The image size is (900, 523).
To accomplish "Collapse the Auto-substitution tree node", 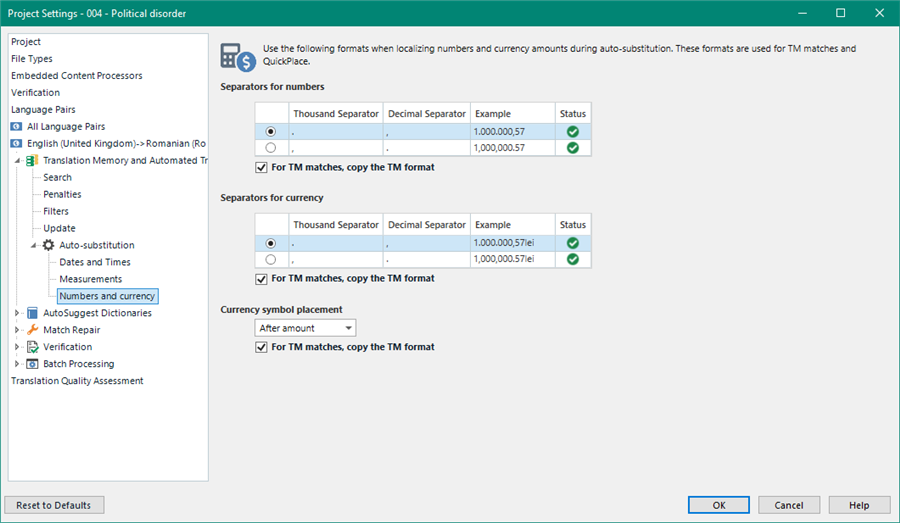I will point(33,245).
